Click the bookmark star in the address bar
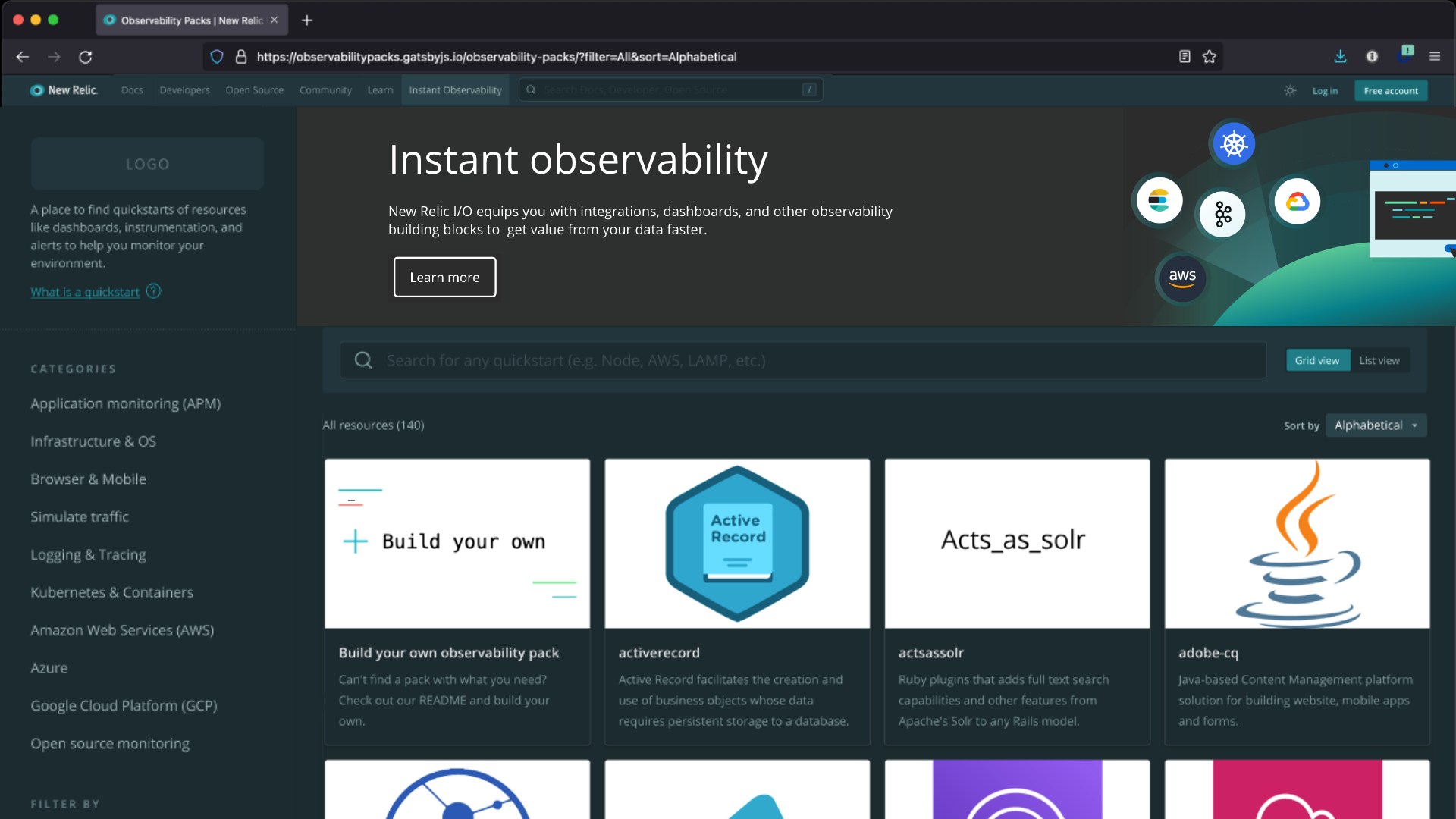Image resolution: width=1456 pixels, height=819 pixels. [1209, 56]
